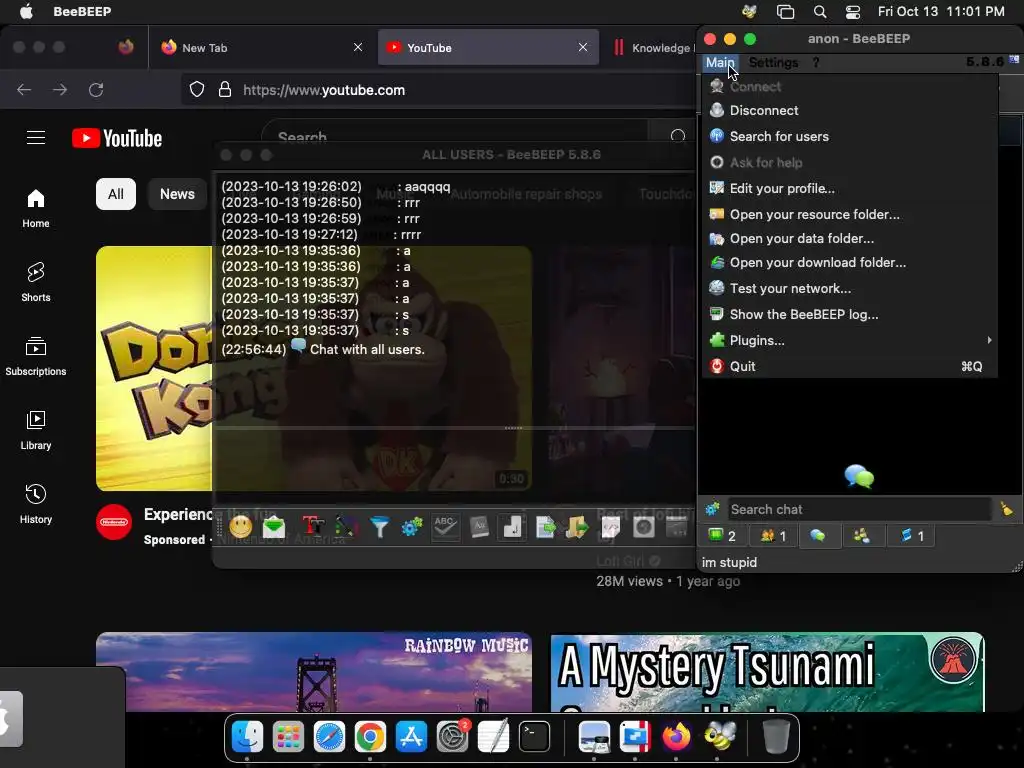Toggle the ABC spell-check icon
This screenshot has height=768, width=1024.
pyautogui.click(x=445, y=526)
